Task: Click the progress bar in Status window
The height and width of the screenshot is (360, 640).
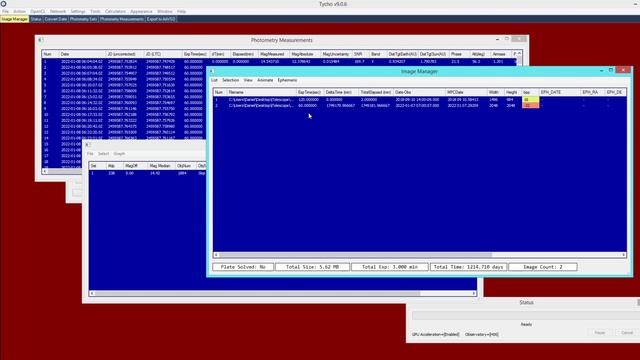Action: [x=526, y=316]
